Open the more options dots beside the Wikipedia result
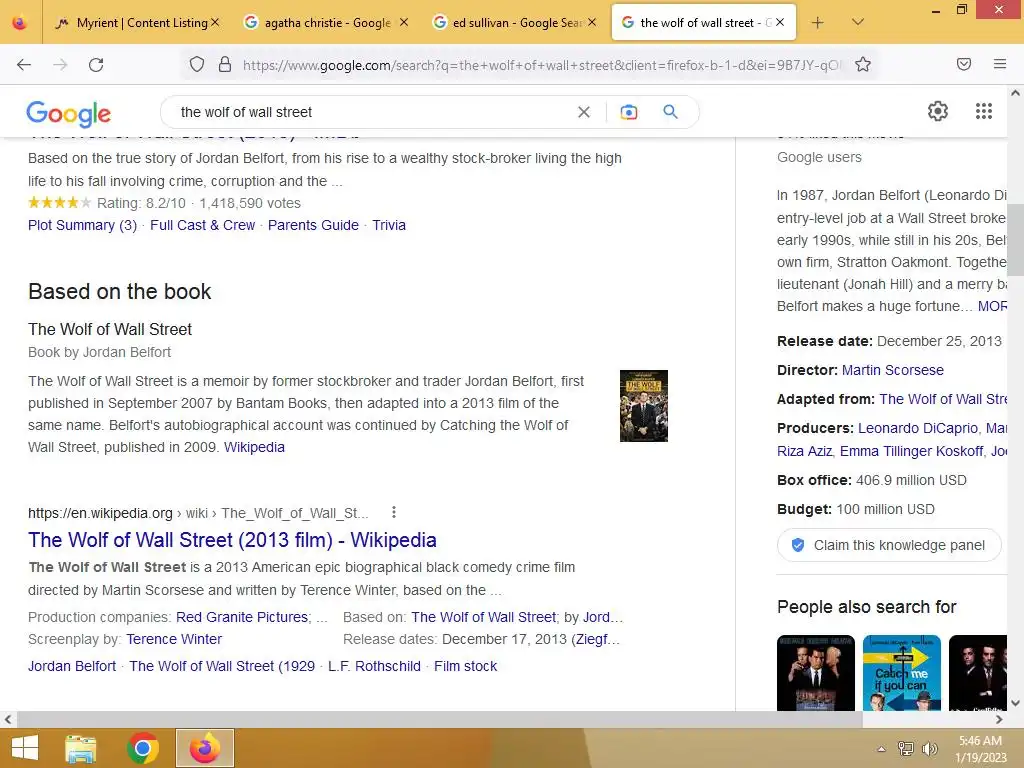 393,513
